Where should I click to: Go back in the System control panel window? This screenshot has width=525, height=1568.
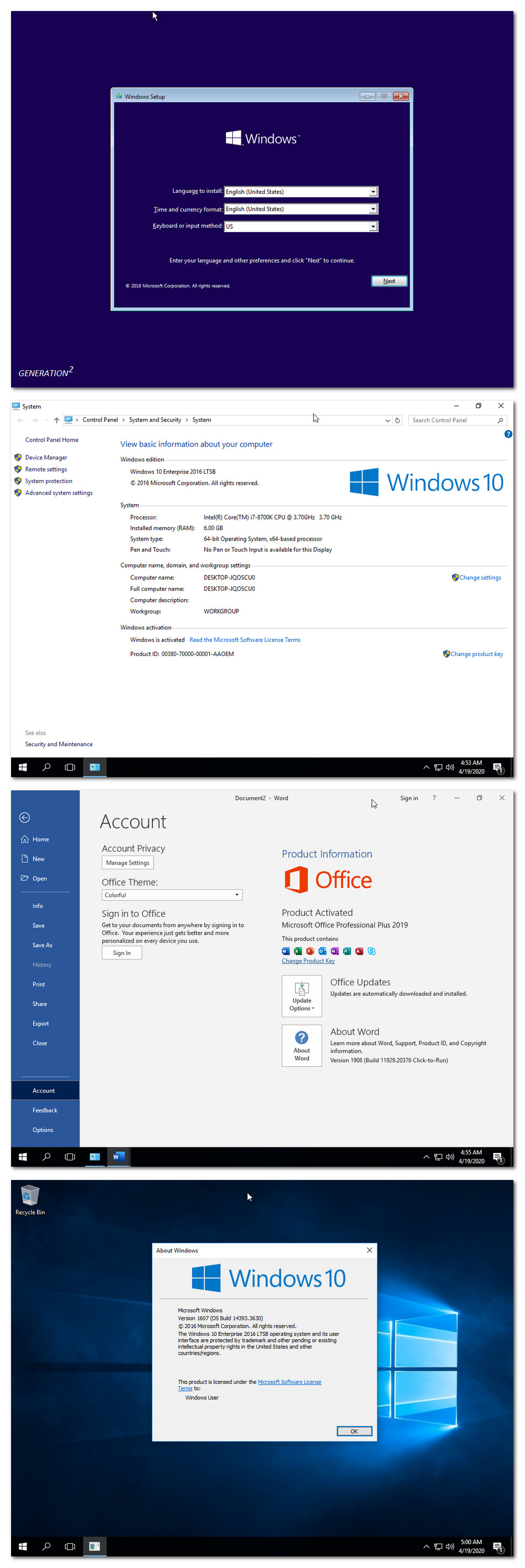20,420
